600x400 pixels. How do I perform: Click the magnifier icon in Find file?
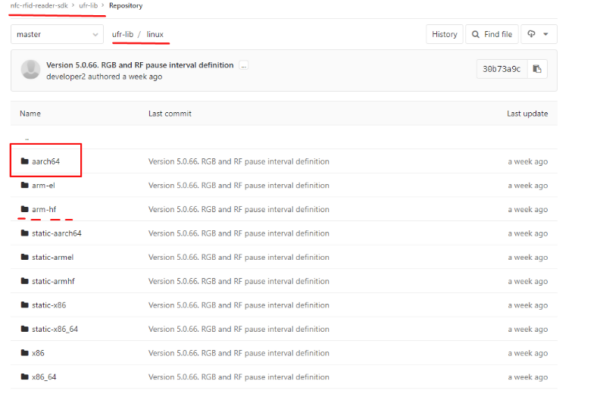[x=476, y=34]
